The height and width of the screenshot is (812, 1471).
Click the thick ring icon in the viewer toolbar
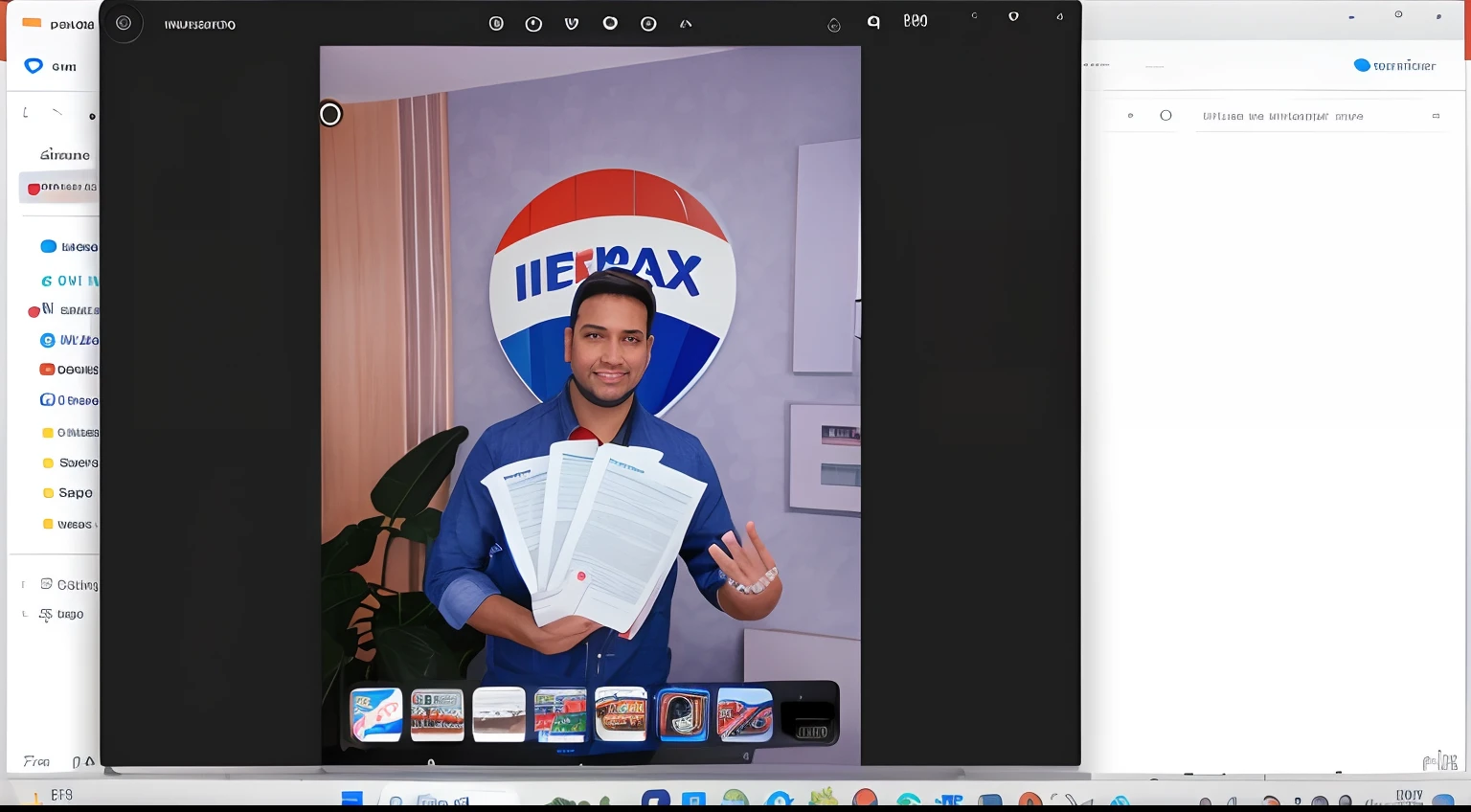coord(610,23)
